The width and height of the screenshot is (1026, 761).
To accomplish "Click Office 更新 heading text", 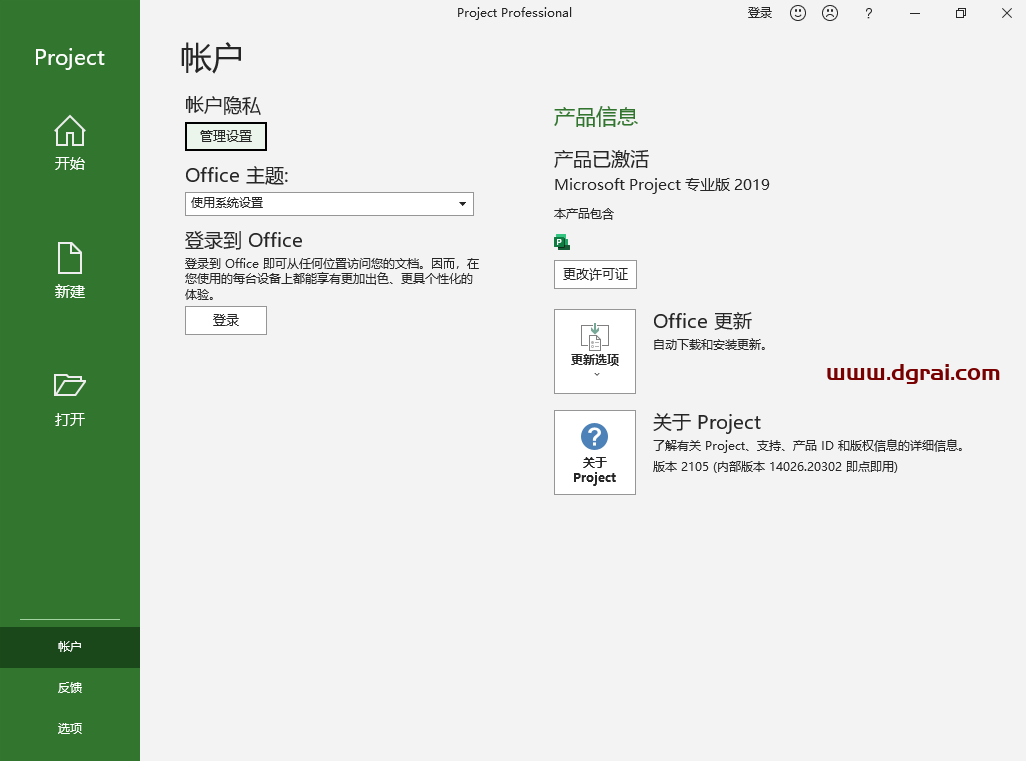I will point(702,321).
